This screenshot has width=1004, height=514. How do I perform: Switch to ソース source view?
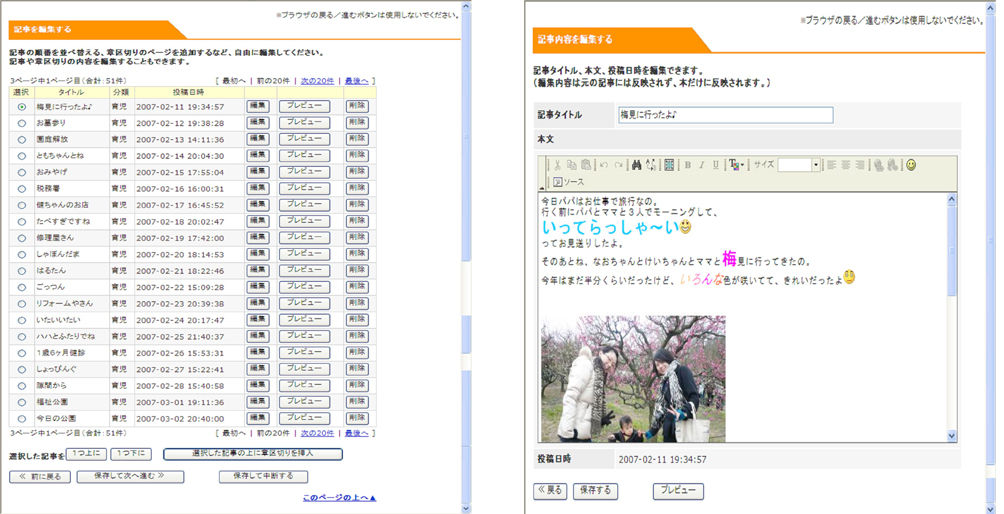(x=568, y=182)
